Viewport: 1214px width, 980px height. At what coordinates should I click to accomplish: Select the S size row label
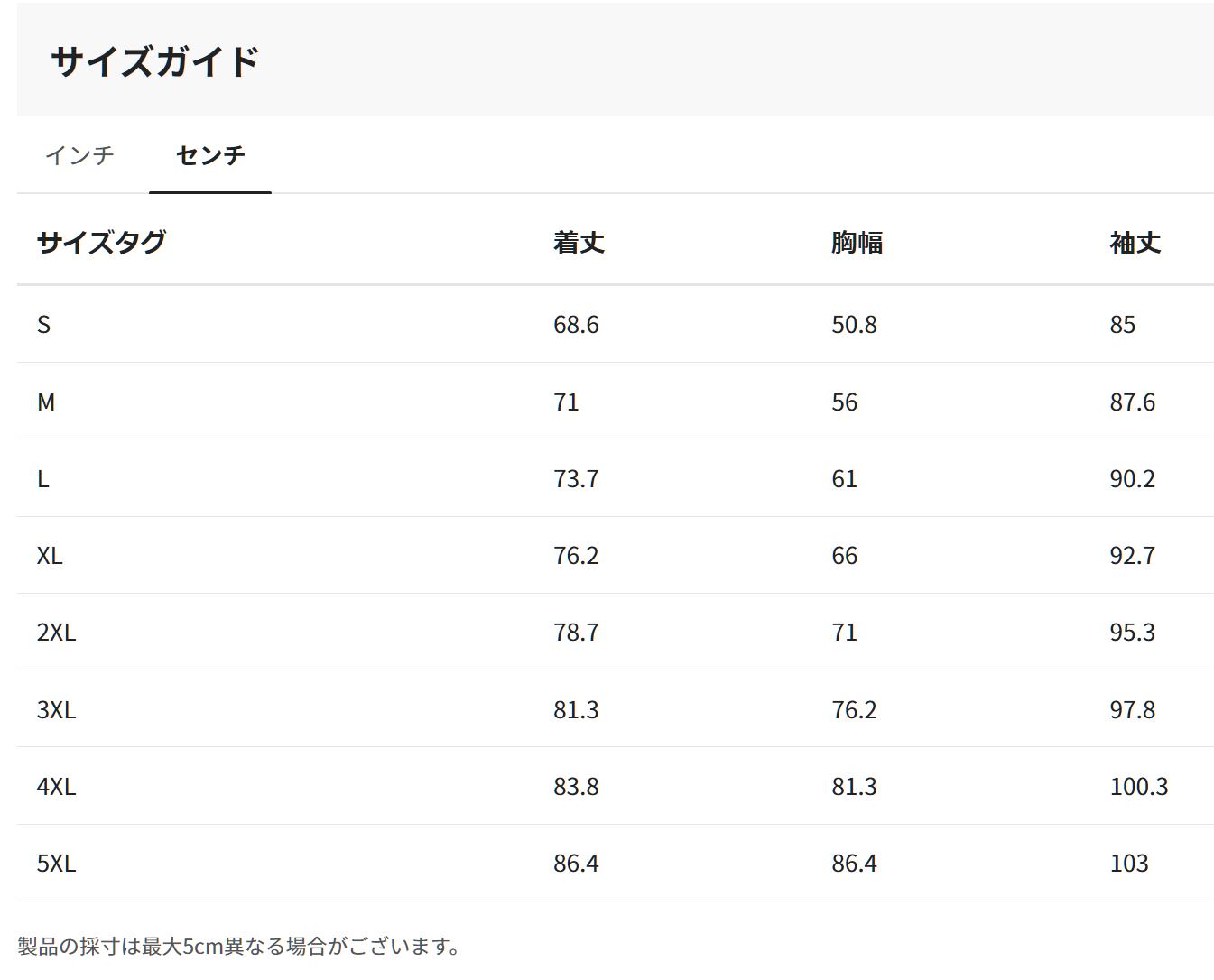(x=43, y=325)
